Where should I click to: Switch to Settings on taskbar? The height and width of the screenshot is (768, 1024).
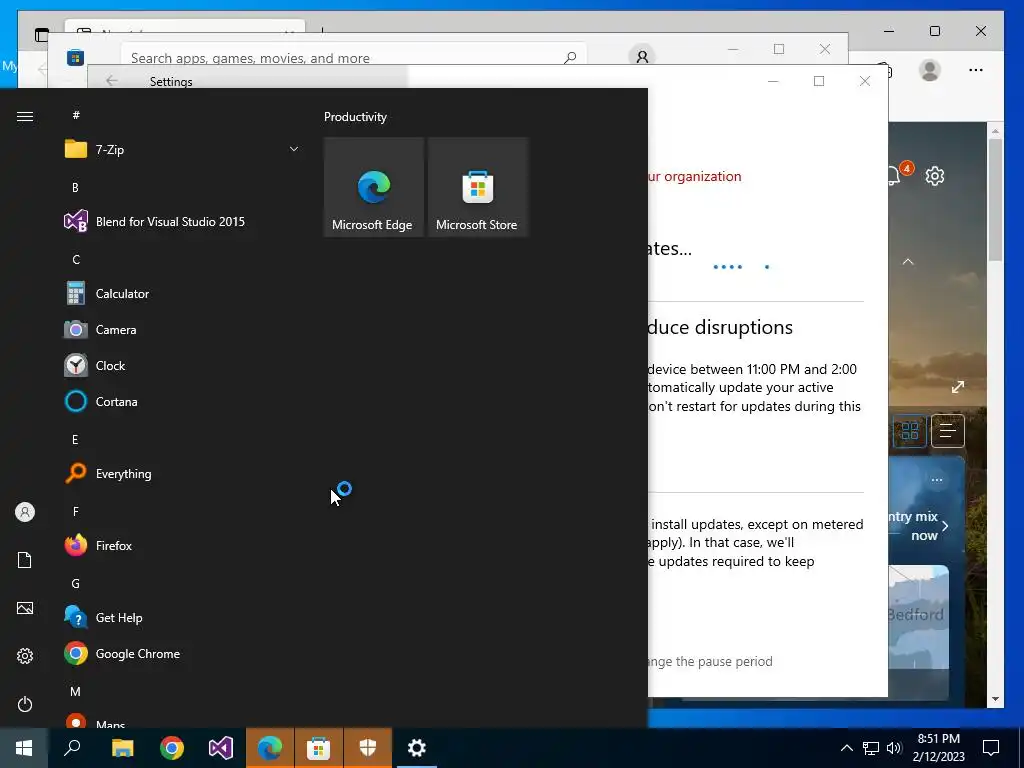point(417,748)
